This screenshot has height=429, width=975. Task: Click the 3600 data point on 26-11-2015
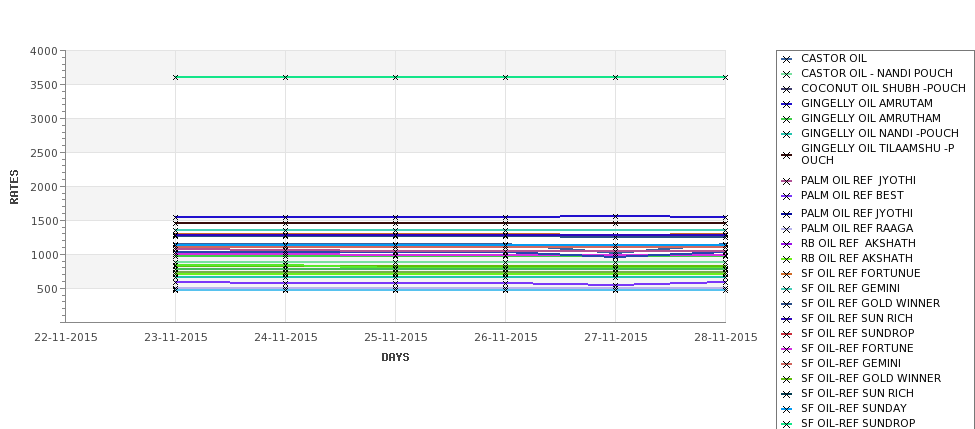pos(506,77)
